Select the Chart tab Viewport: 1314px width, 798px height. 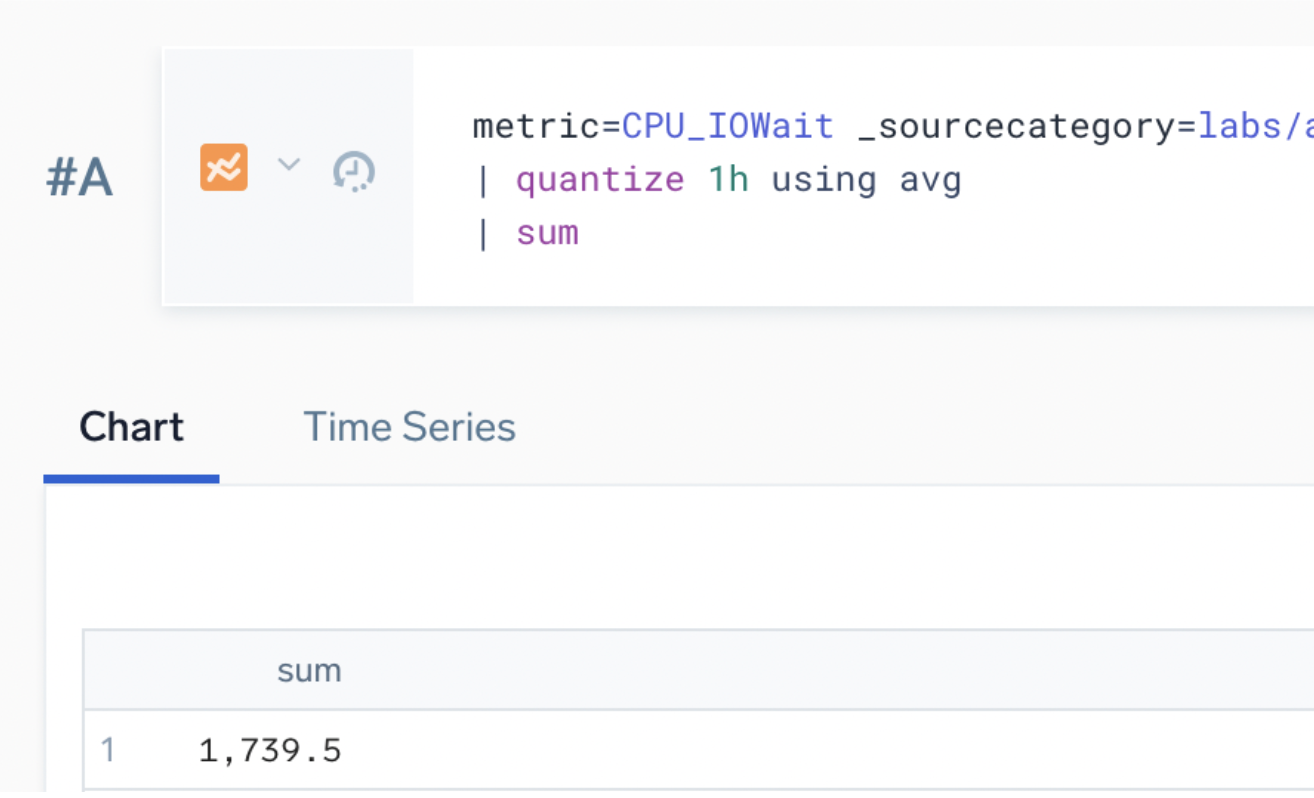pyautogui.click(x=131, y=426)
